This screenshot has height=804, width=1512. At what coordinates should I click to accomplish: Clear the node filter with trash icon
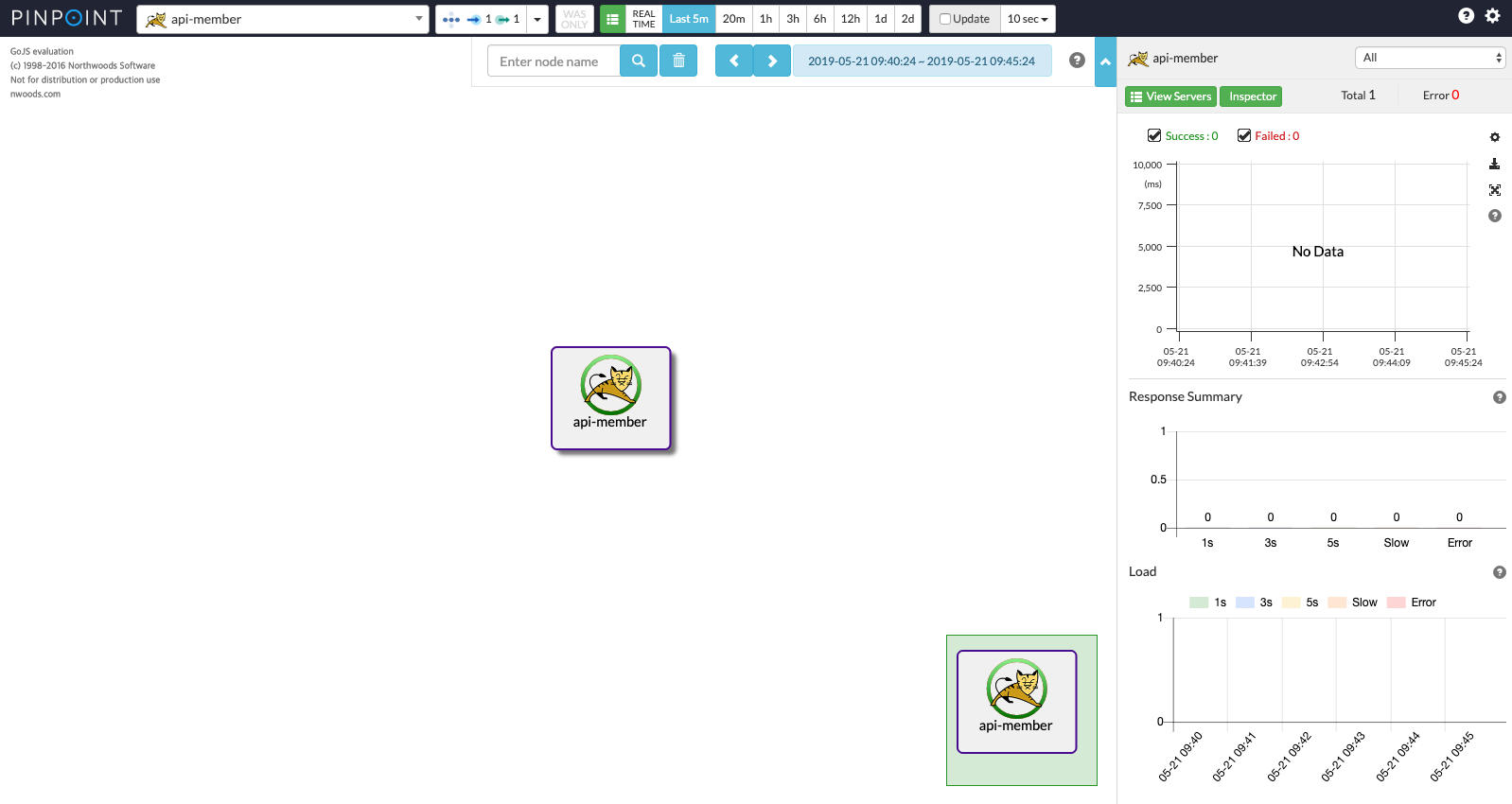(678, 61)
